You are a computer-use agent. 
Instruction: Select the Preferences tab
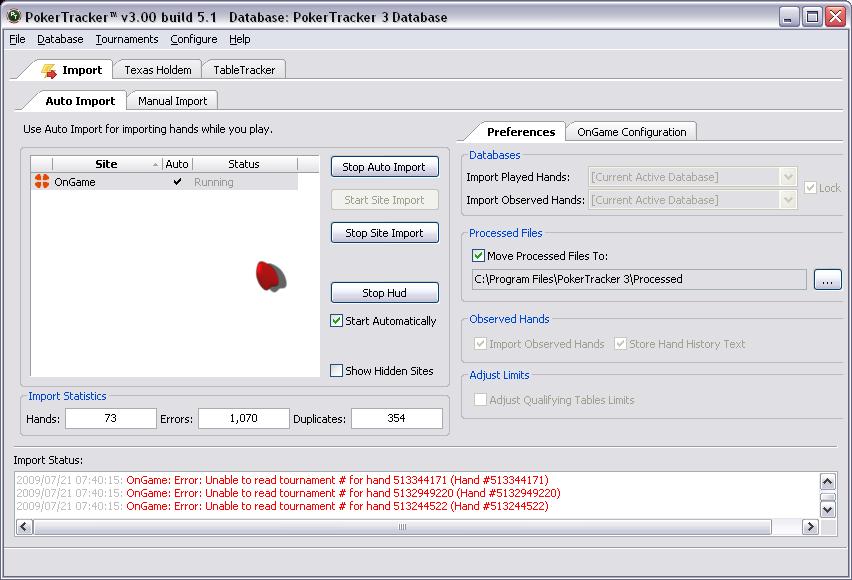(x=521, y=132)
